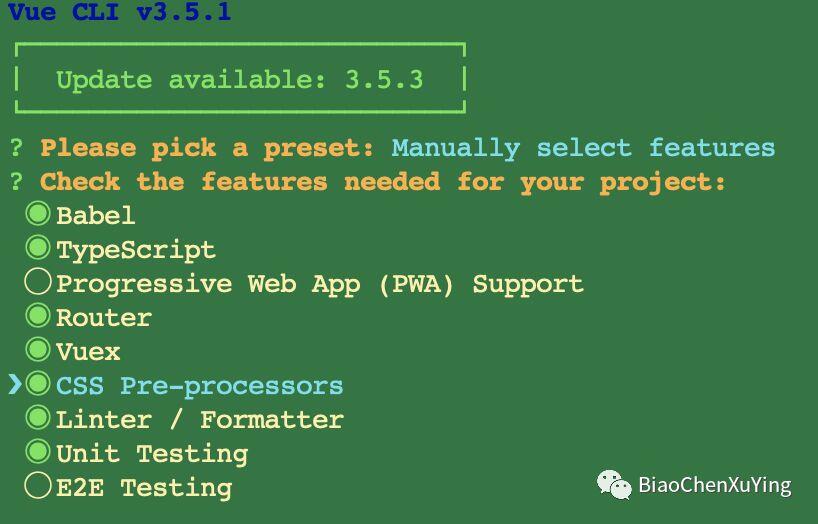Screen dimensions: 818x524
Task: Select the Babel label text
Action: point(95,216)
